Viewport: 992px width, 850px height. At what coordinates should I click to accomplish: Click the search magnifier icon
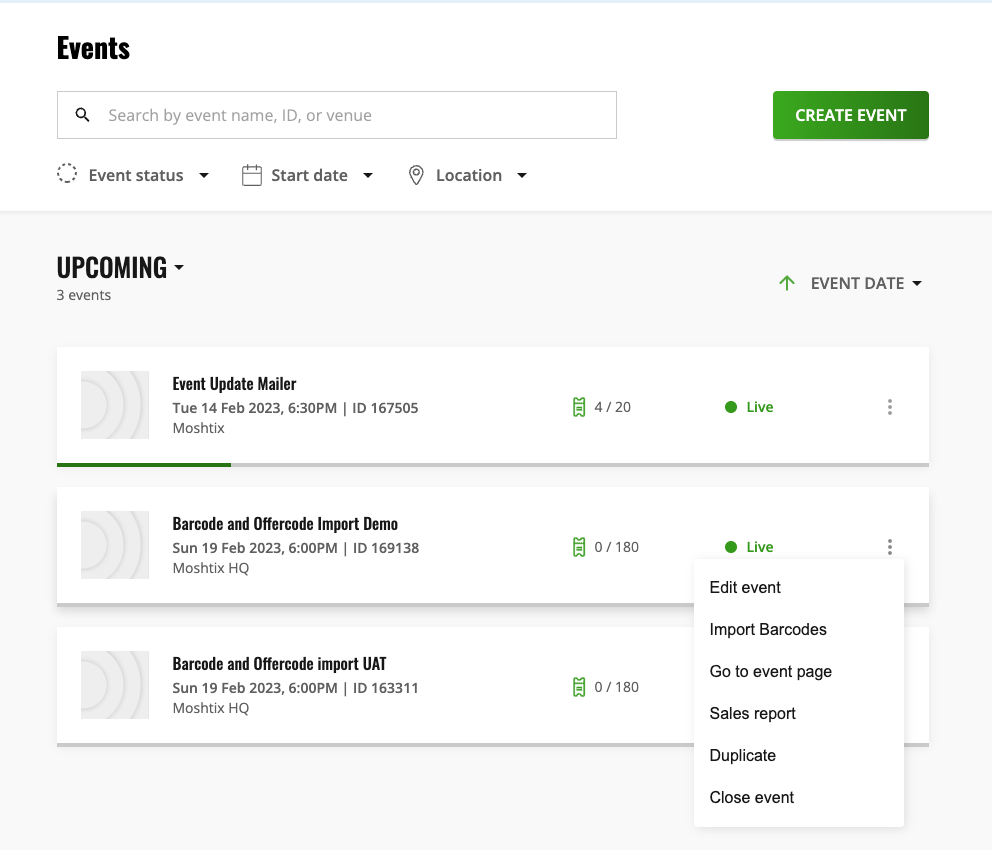[x=83, y=114]
